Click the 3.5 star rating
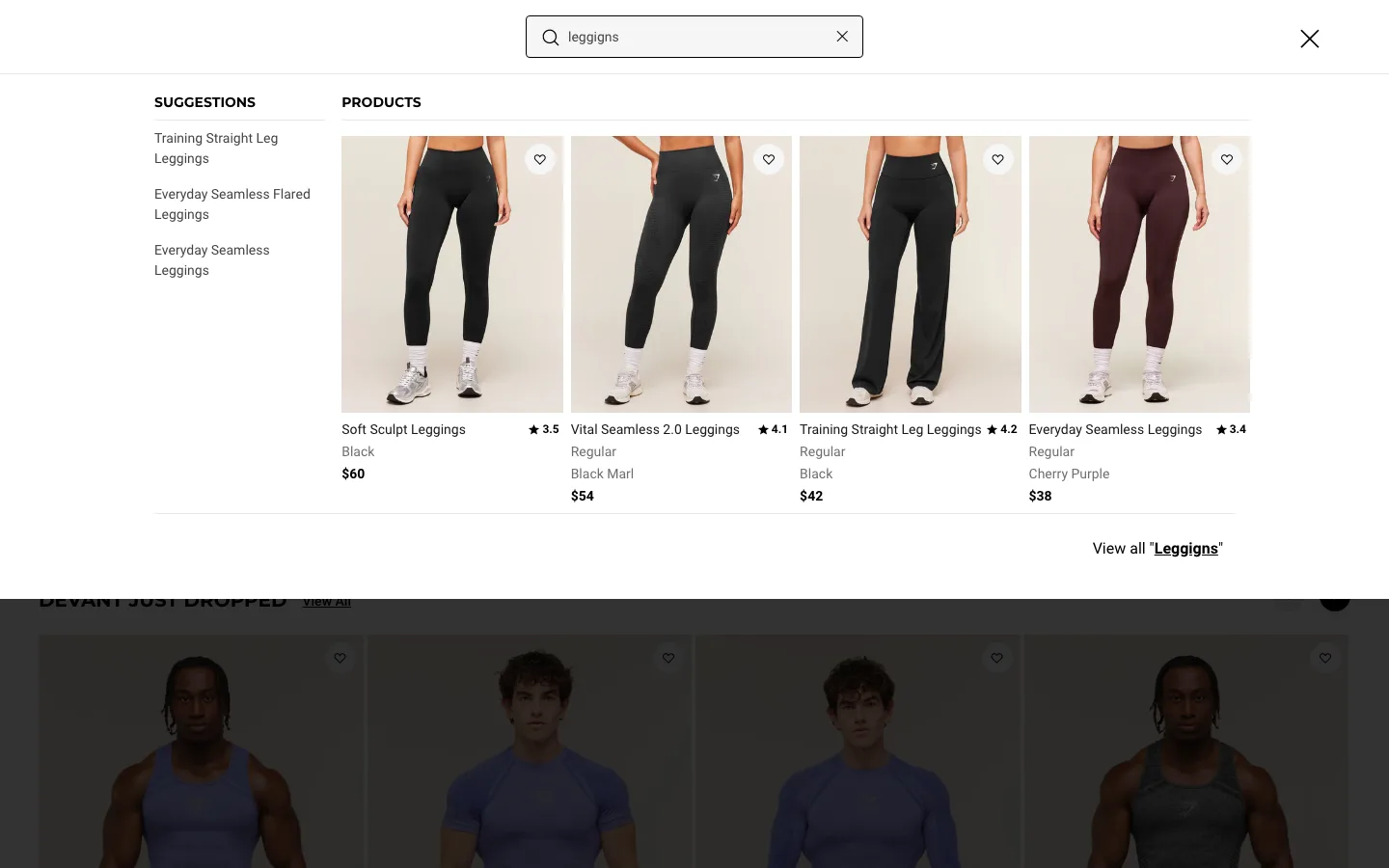This screenshot has width=1389, height=868. tap(544, 430)
